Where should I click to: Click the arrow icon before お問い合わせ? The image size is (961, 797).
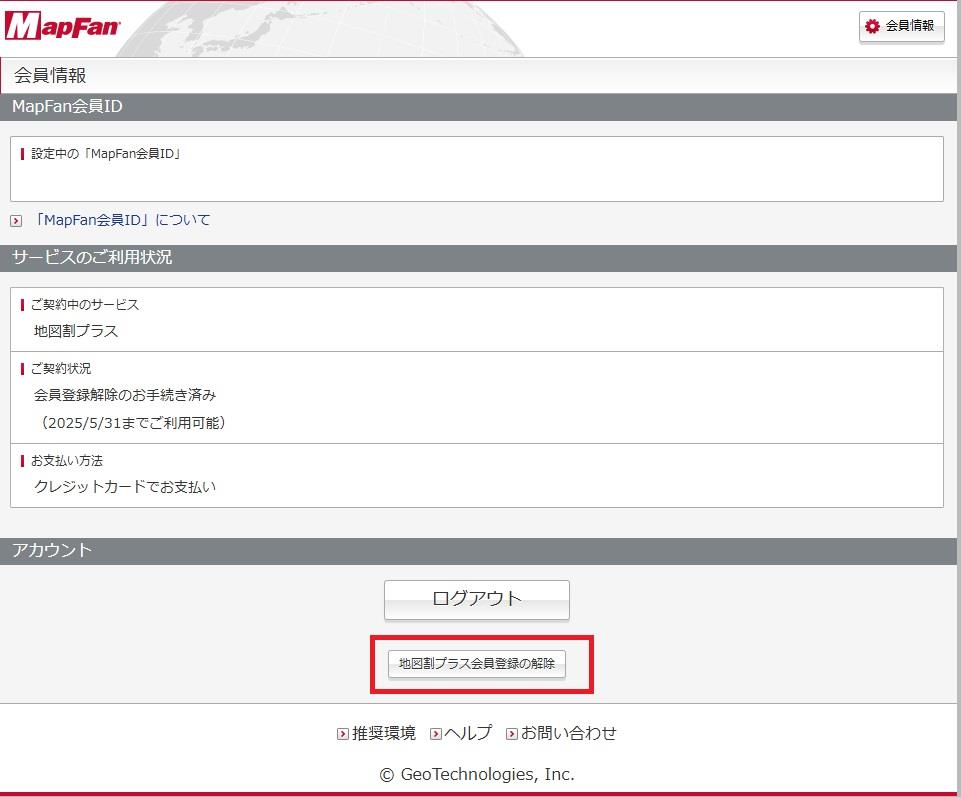coord(512,734)
